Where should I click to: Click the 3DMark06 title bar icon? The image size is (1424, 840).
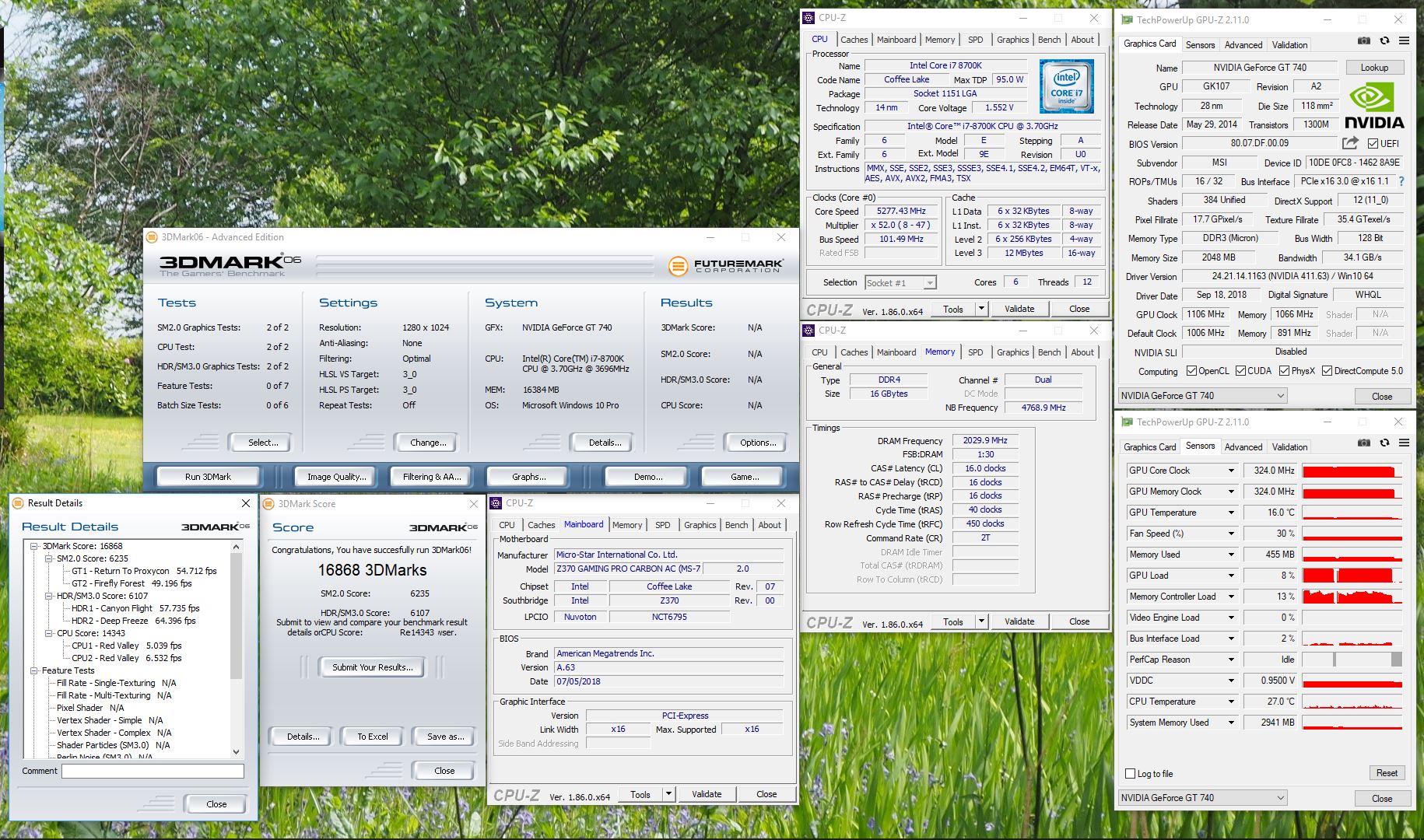[x=153, y=237]
